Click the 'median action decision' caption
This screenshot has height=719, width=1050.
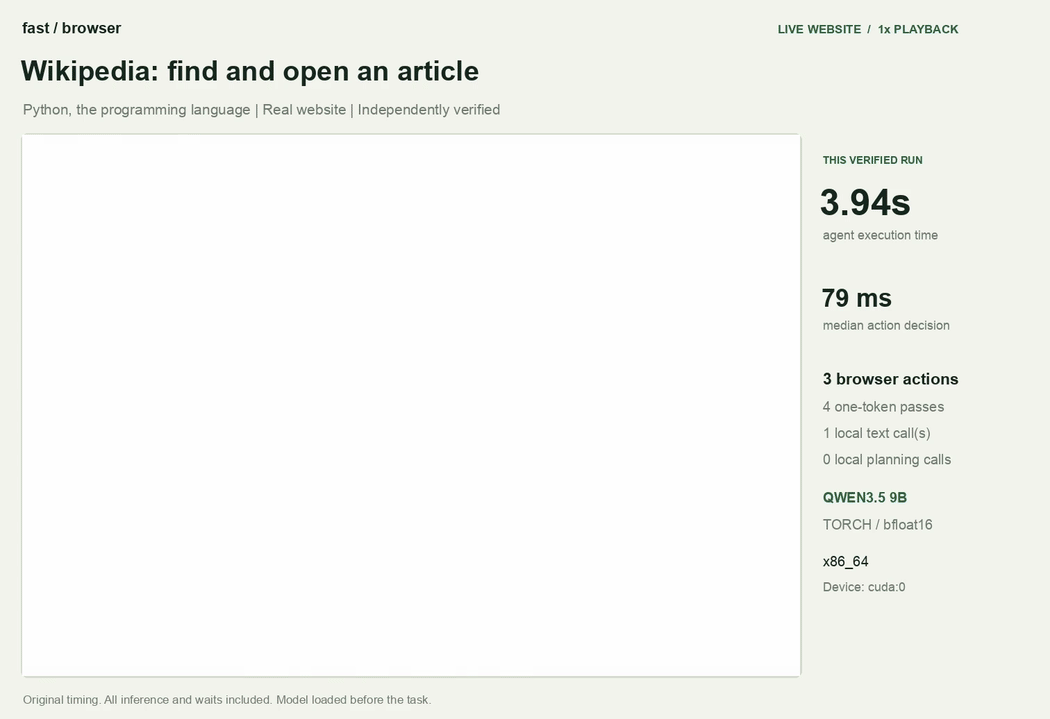(886, 325)
